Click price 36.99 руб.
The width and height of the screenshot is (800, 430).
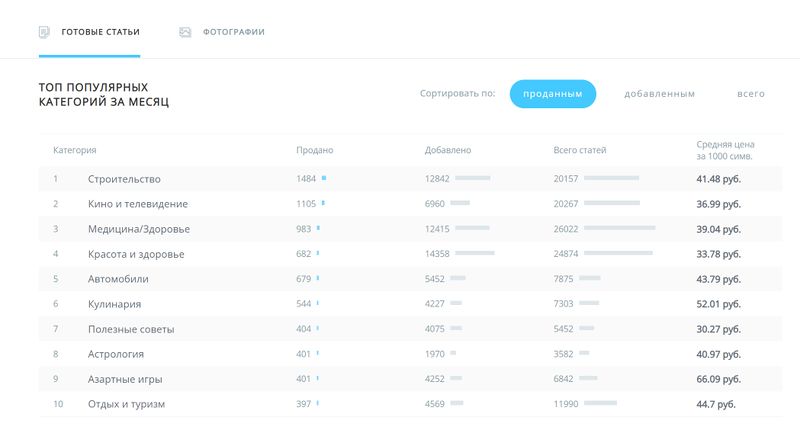pos(718,204)
